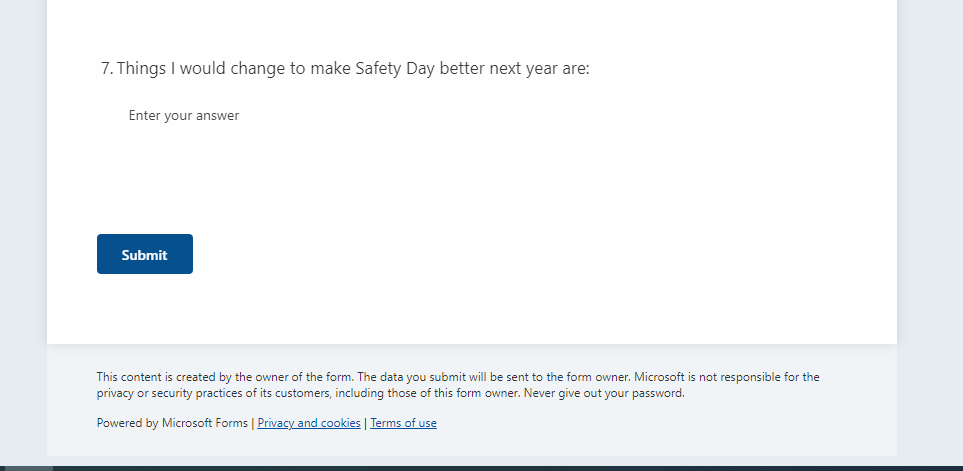Open the Terms of use link
Viewport: 963px width, 471px height.
tap(403, 423)
